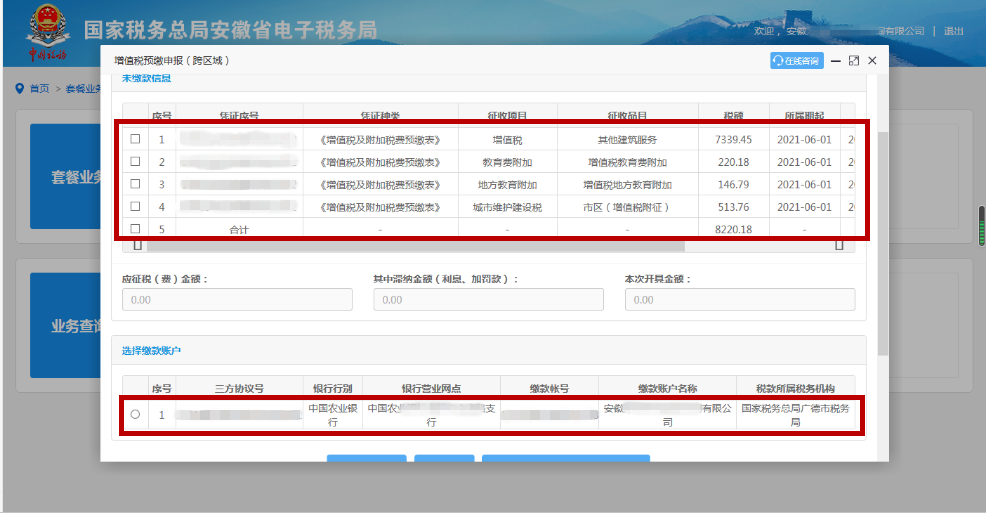This screenshot has width=987, height=515.
Task: Click the 业务查询 blue tile
Action: [65, 325]
